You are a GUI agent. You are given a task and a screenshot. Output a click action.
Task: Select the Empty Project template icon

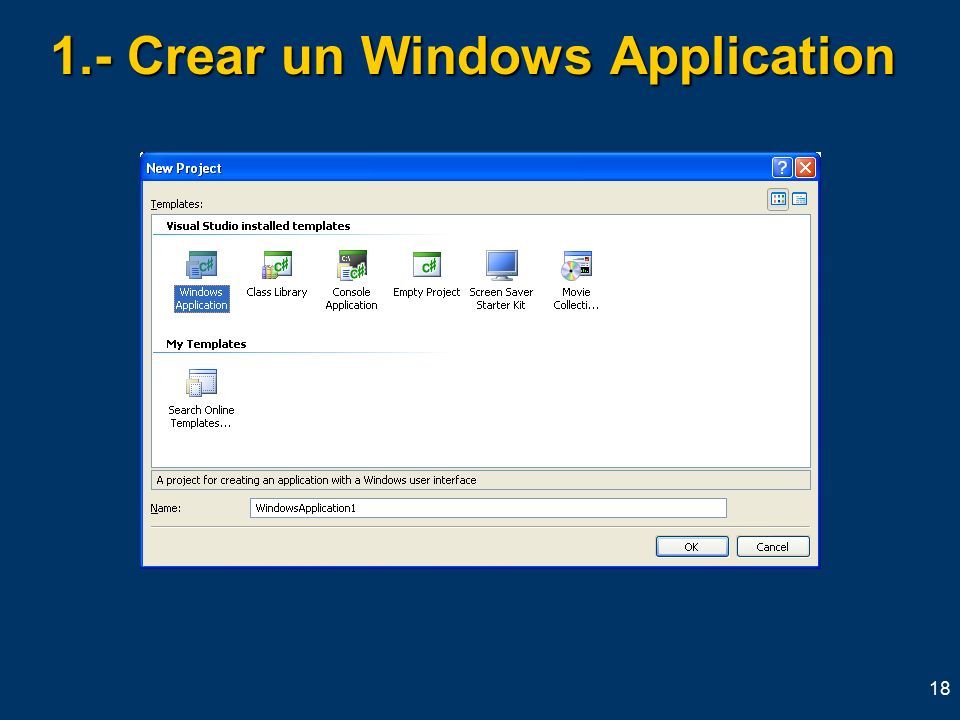426,265
